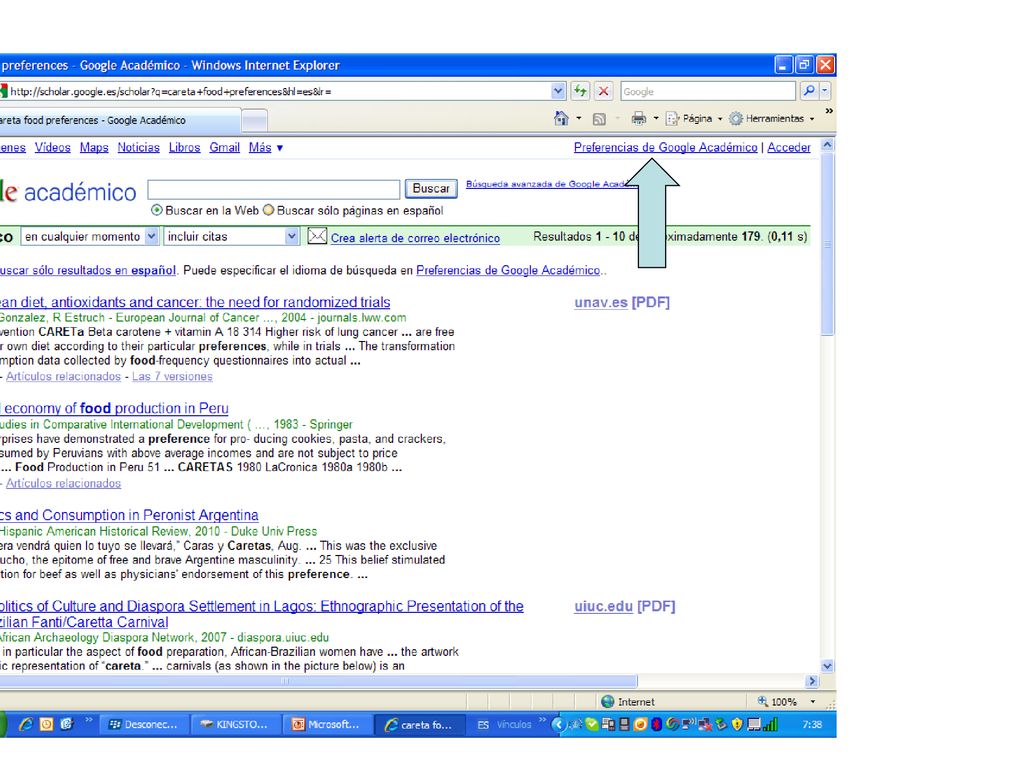Screen dimensions: 1024x768
Task: Click the double chevron toolbar overflow icon
Action: [829, 112]
